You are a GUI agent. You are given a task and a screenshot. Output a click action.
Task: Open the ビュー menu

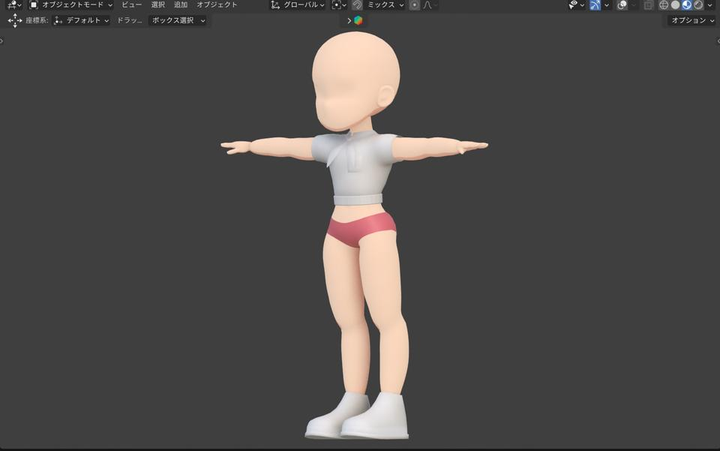pos(131,5)
